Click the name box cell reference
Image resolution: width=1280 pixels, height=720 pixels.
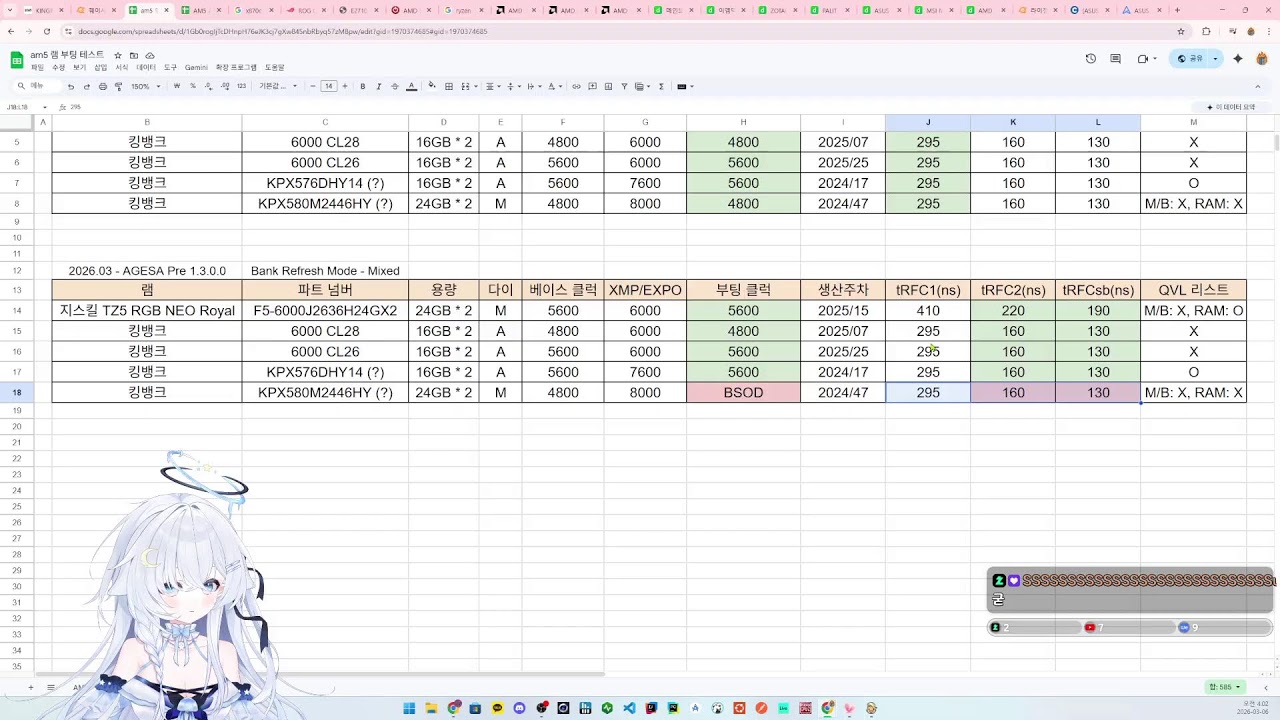tap(19, 107)
